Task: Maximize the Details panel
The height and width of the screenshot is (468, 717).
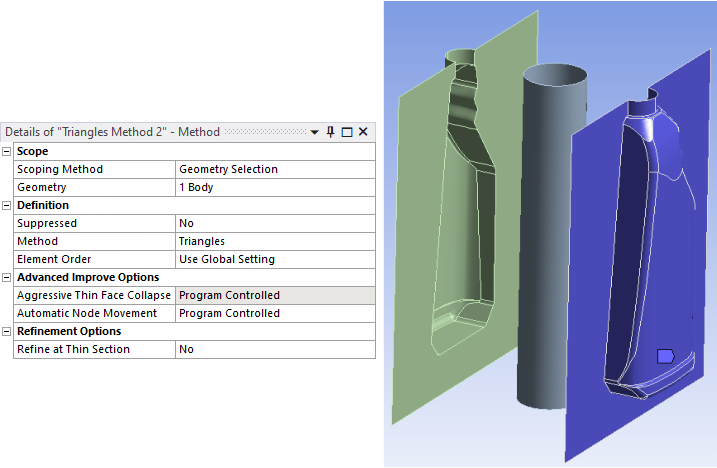Action: 347,132
